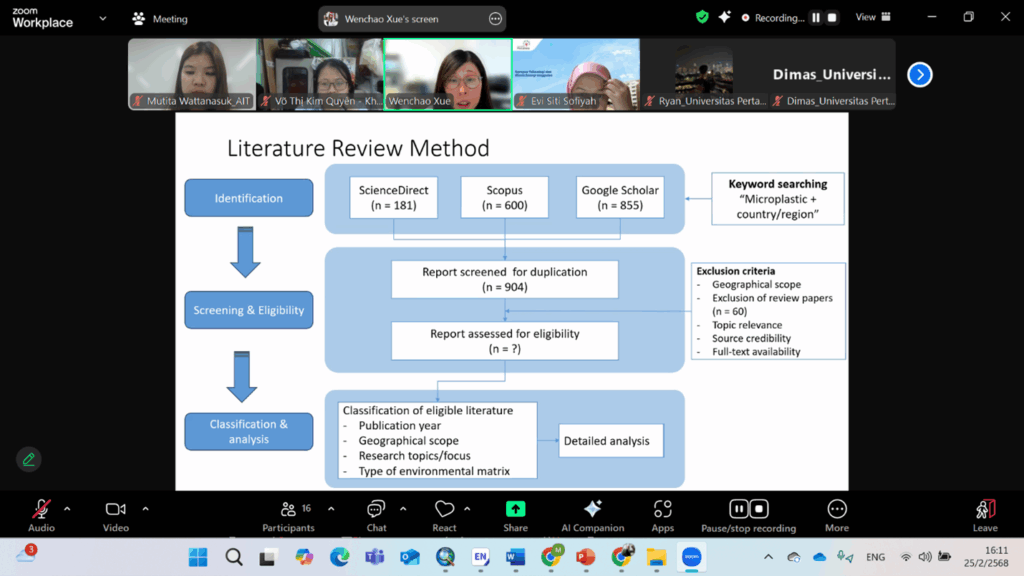Click the green encryption shield icon

(702, 17)
